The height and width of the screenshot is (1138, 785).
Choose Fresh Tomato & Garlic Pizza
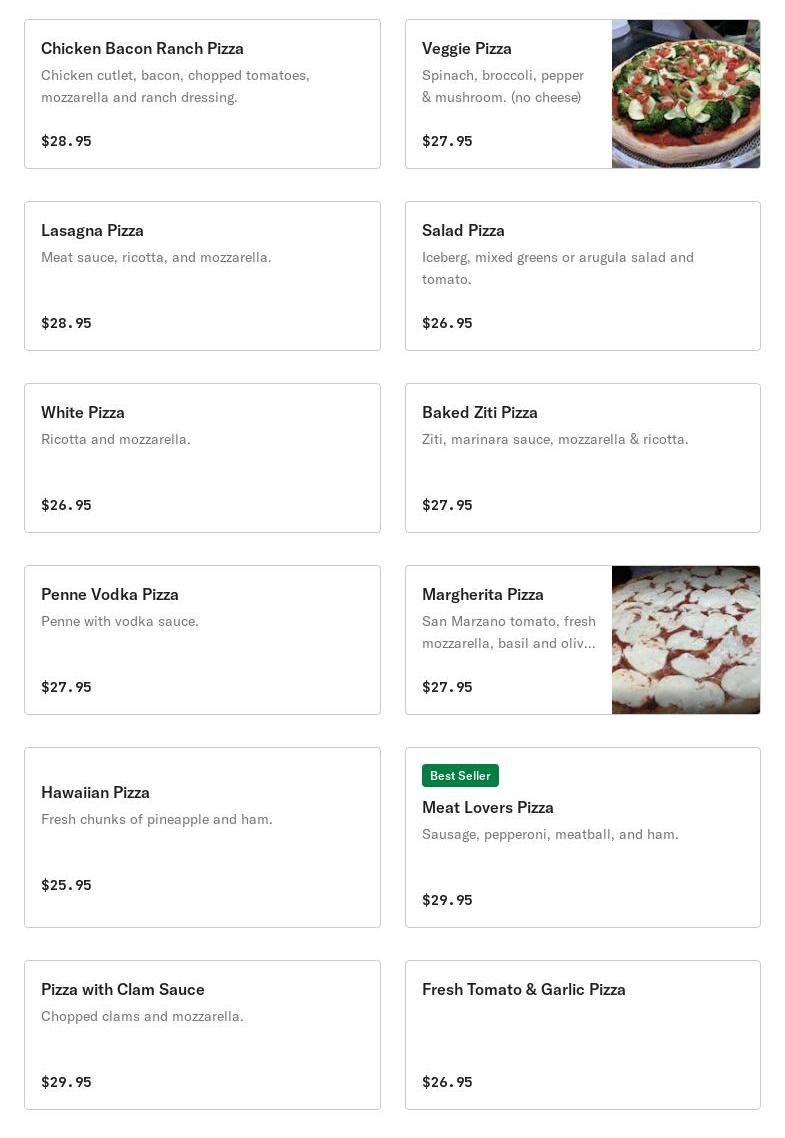(582, 1035)
